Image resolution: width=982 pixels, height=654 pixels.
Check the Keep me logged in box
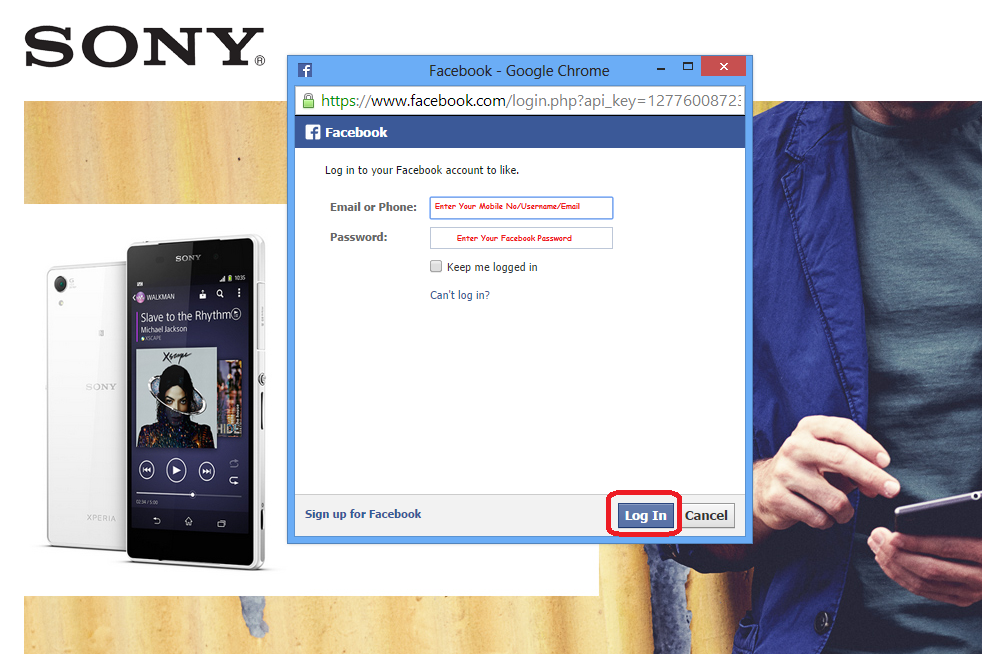pos(436,266)
